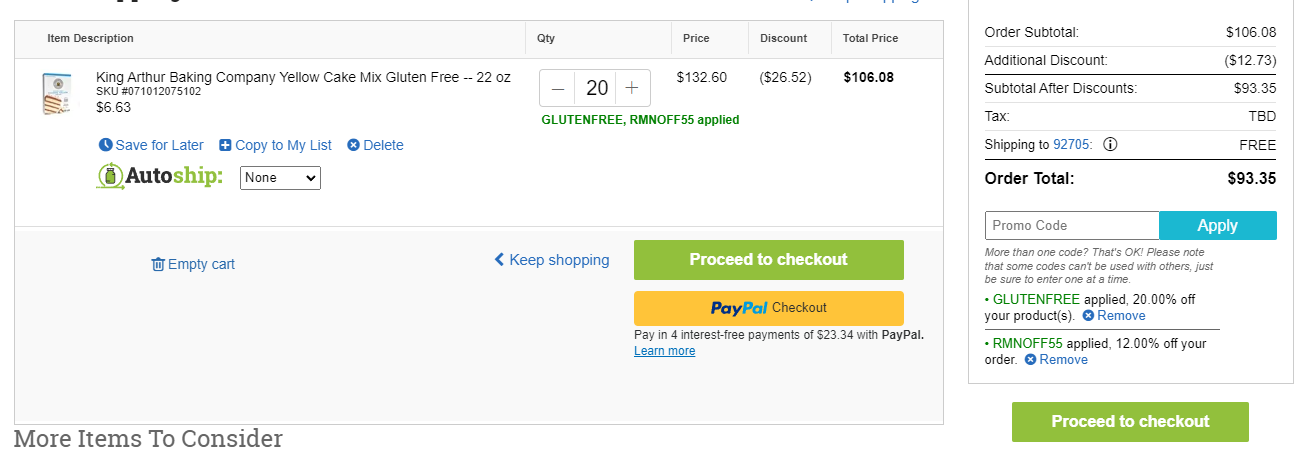
Task: Click the green Proceed to checkout button below cart
Action: 769,260
